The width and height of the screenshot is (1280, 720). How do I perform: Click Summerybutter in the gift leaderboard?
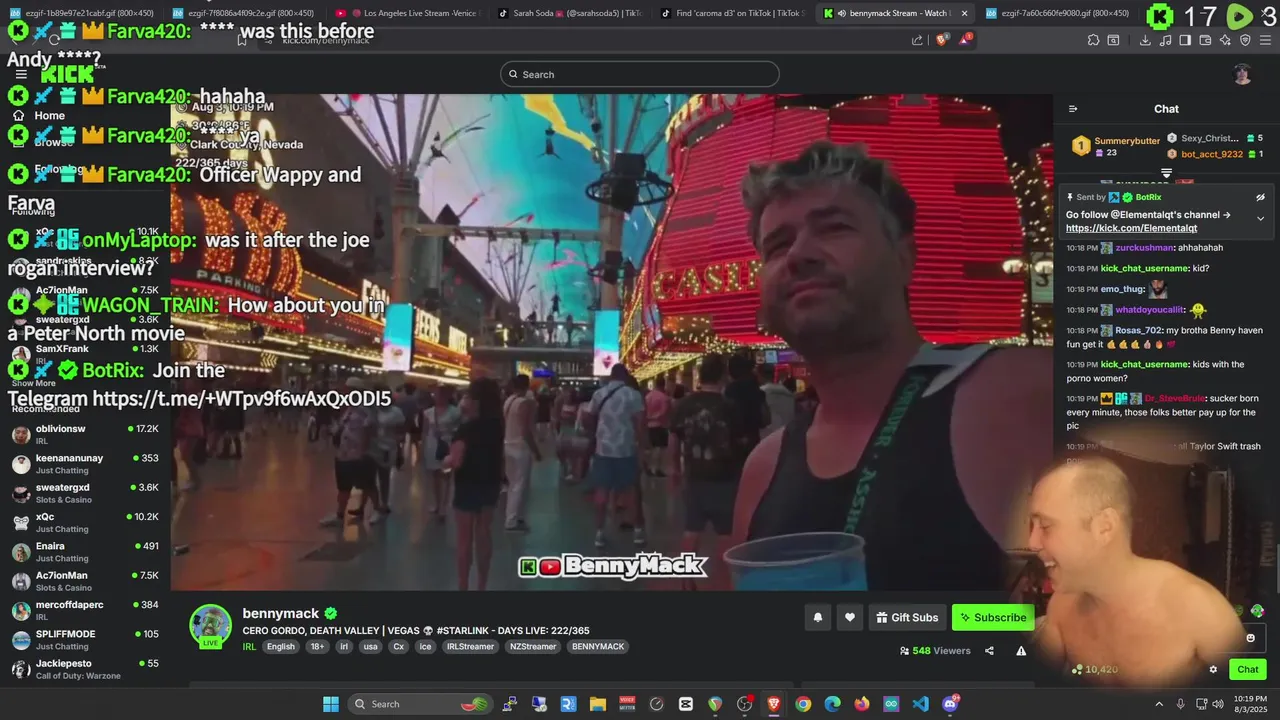pyautogui.click(x=1127, y=141)
